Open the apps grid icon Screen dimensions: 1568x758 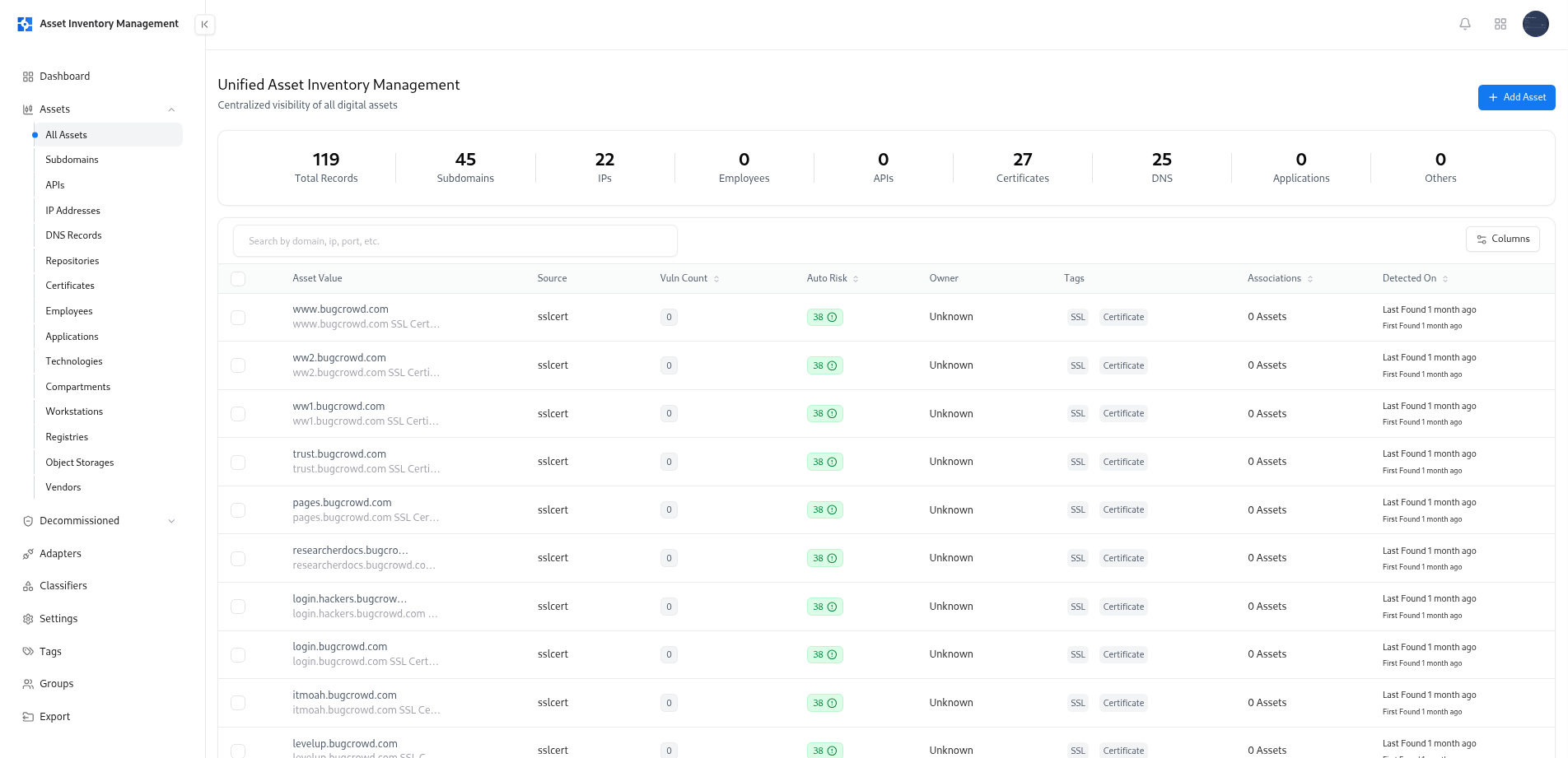coord(1500,24)
